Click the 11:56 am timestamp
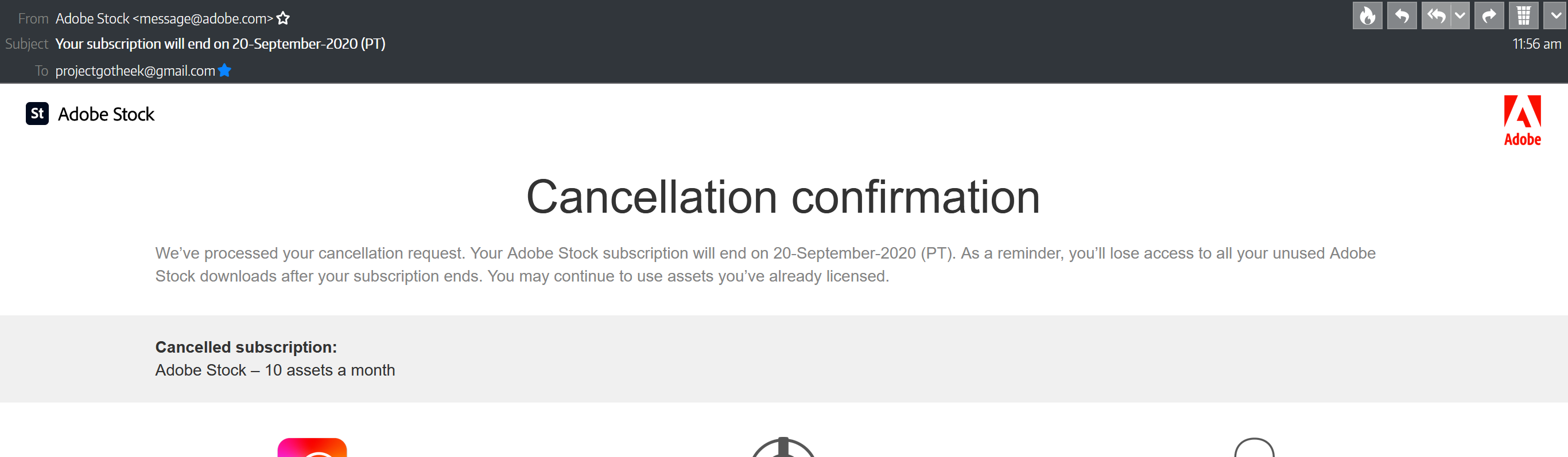 1536,44
